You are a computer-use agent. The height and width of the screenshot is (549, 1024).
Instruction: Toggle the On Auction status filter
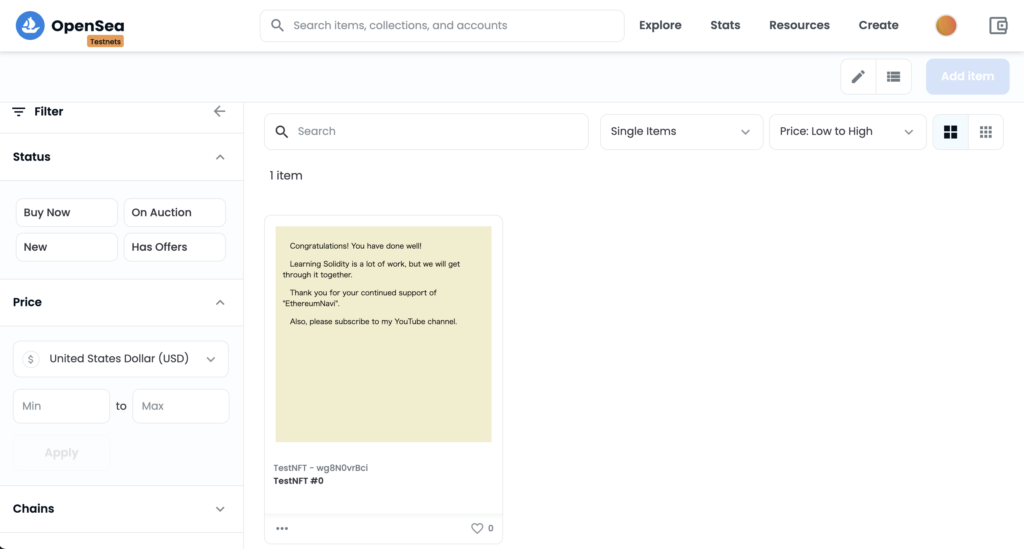coord(174,213)
